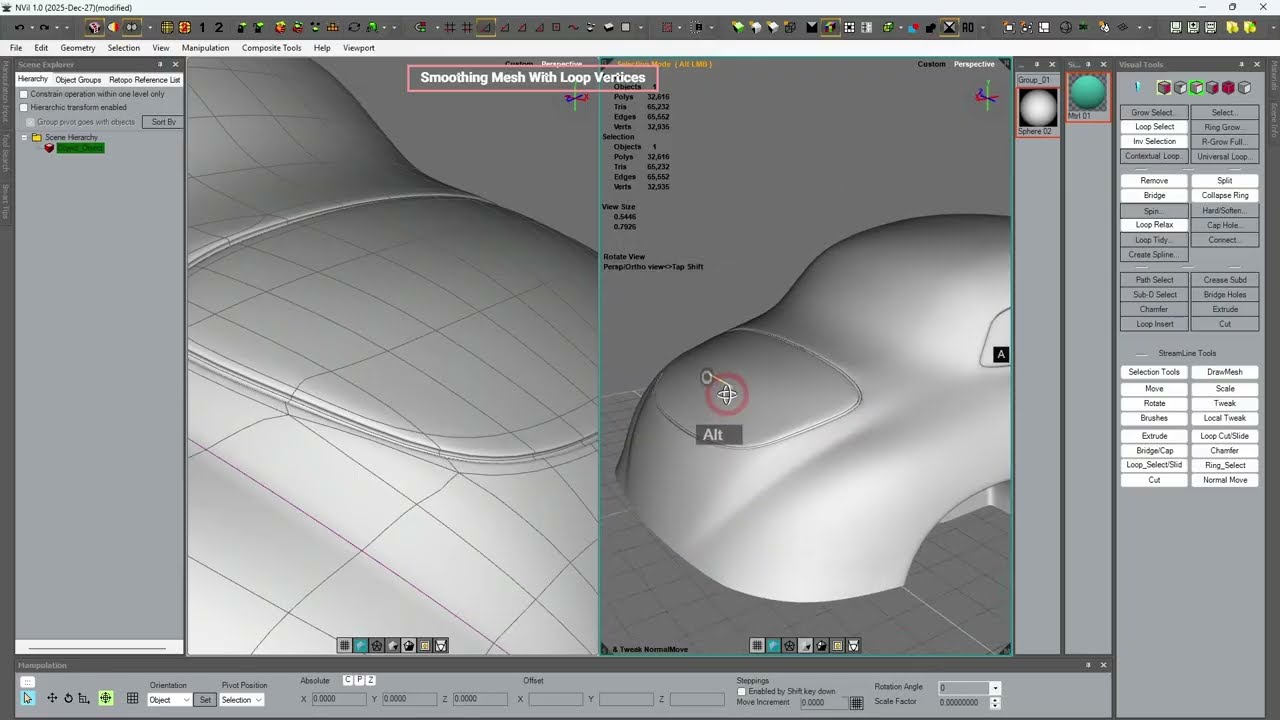
Task: Click the red magnet snap icon
Action: pos(421,28)
